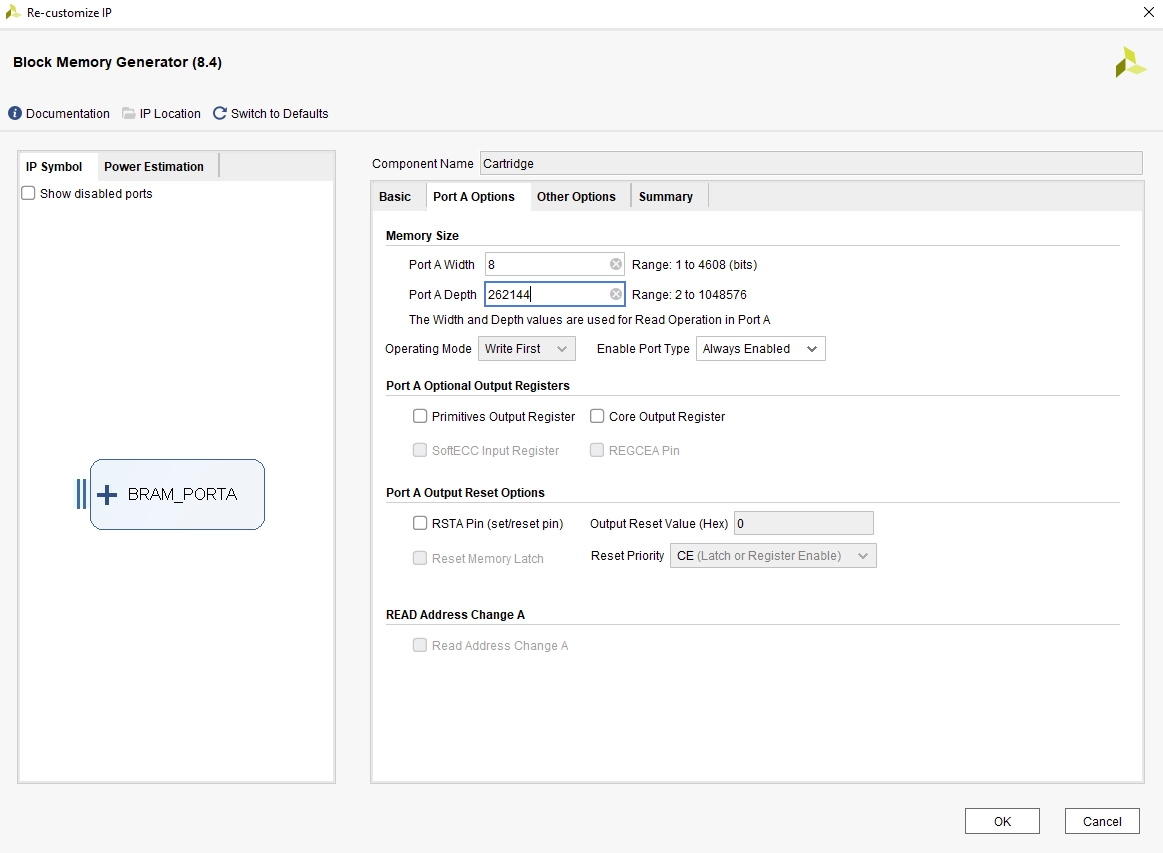Select the BRAM_PORTA interface block
The width and height of the screenshot is (1163, 853).
177,495
